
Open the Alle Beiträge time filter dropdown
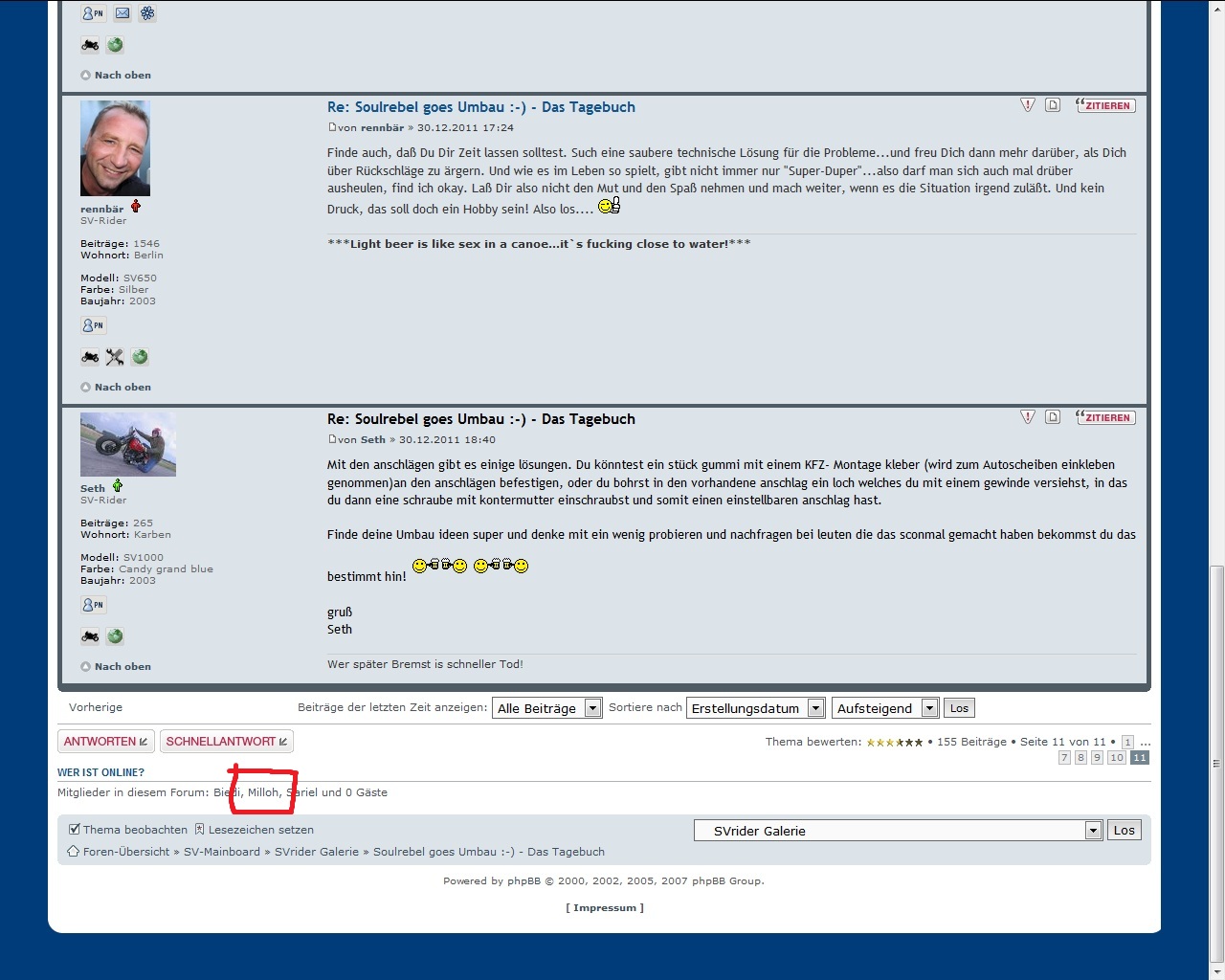click(547, 708)
